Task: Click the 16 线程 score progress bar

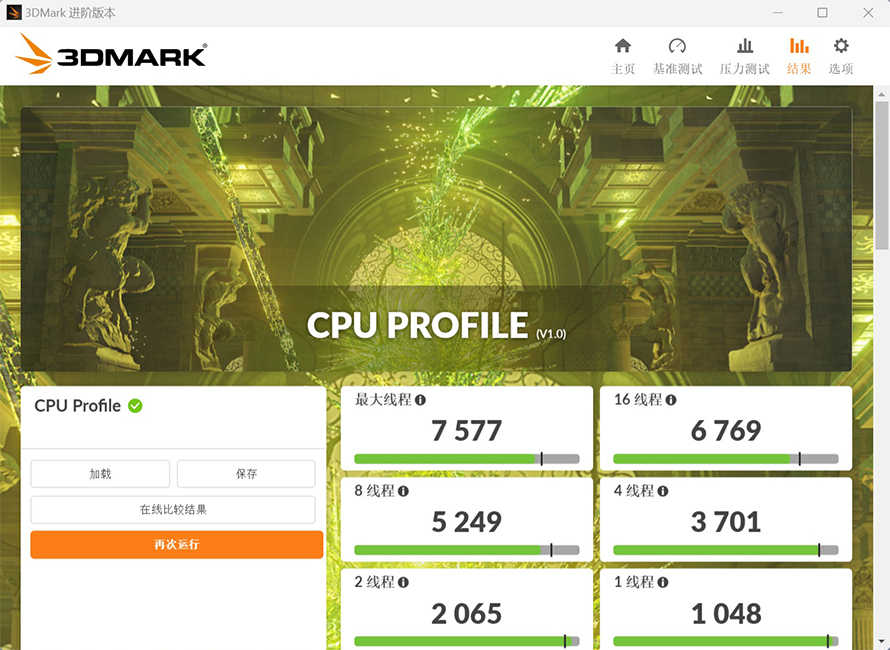Action: [725, 459]
